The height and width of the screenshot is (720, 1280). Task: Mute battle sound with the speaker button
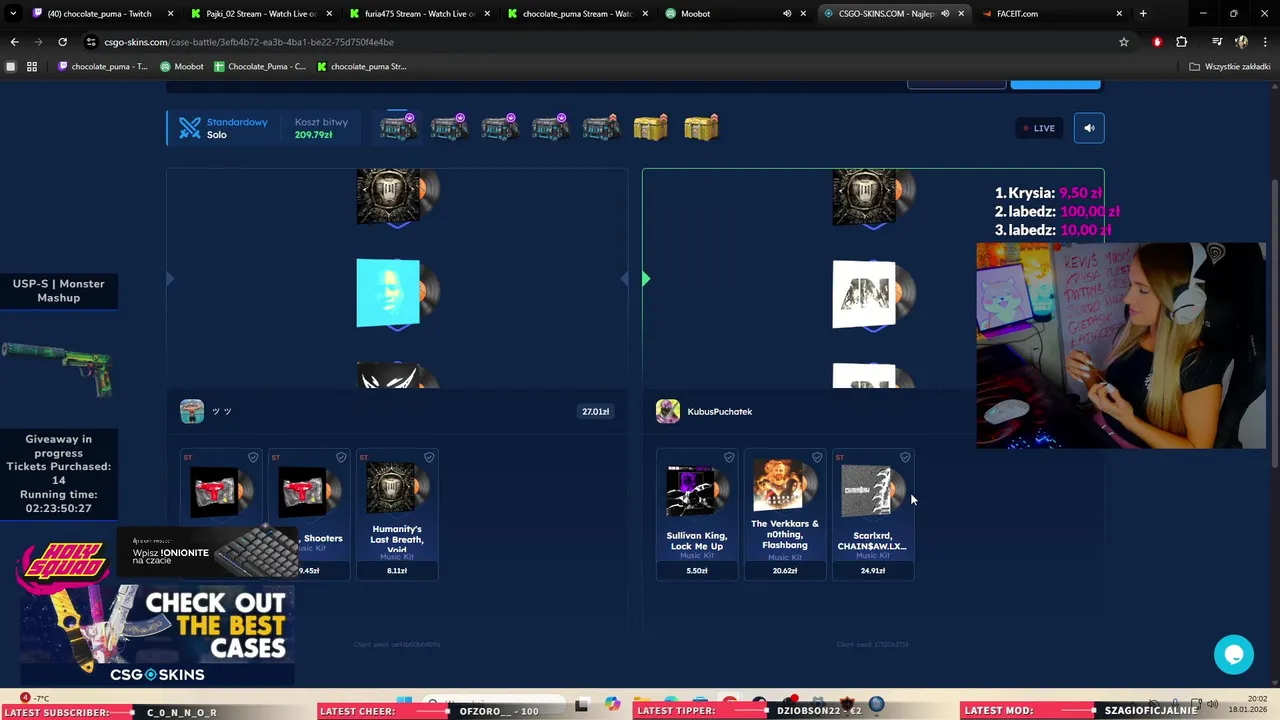1089,128
